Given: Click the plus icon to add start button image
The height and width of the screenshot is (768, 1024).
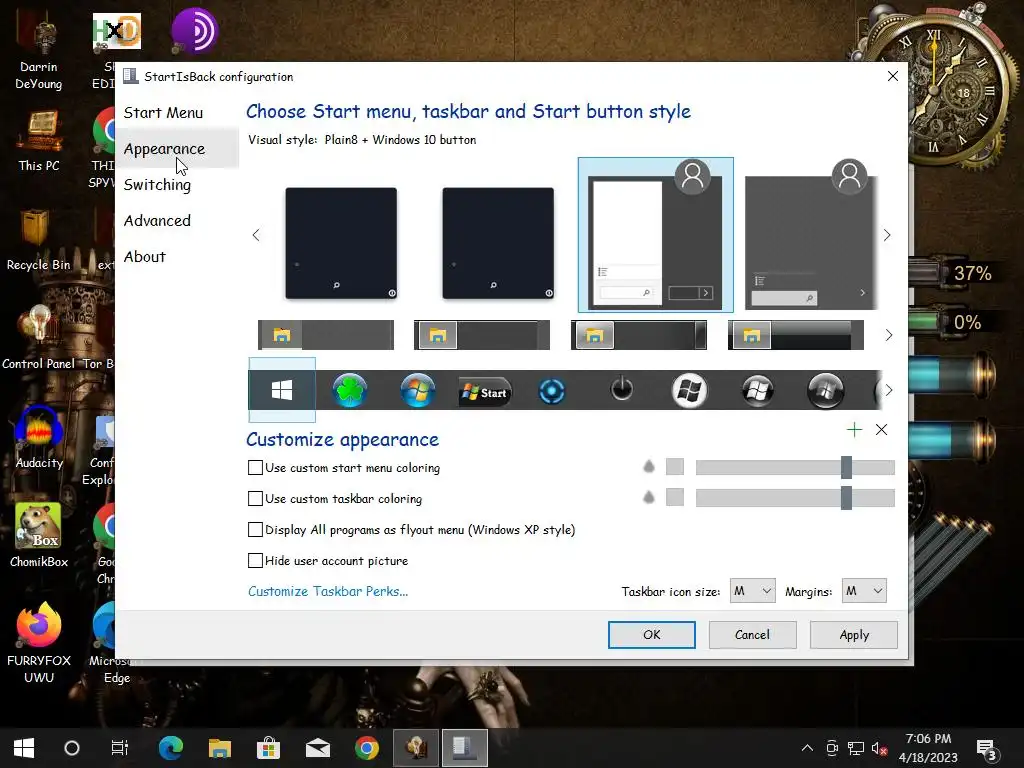Looking at the screenshot, I should pyautogui.click(x=854, y=429).
